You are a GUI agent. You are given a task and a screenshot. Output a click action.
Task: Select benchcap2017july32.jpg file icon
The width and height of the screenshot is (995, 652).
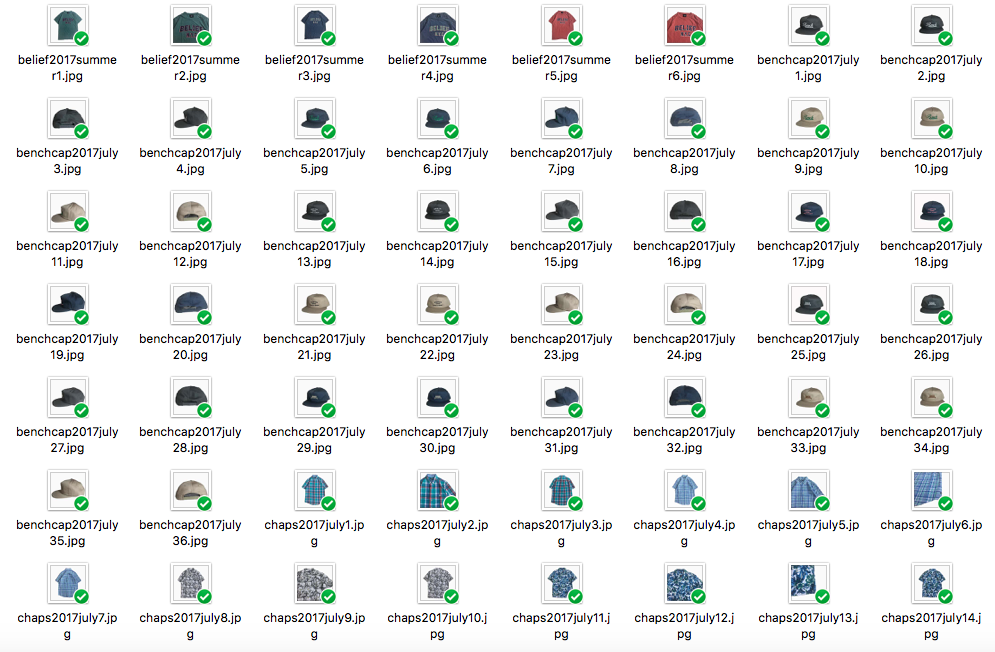click(x=685, y=397)
